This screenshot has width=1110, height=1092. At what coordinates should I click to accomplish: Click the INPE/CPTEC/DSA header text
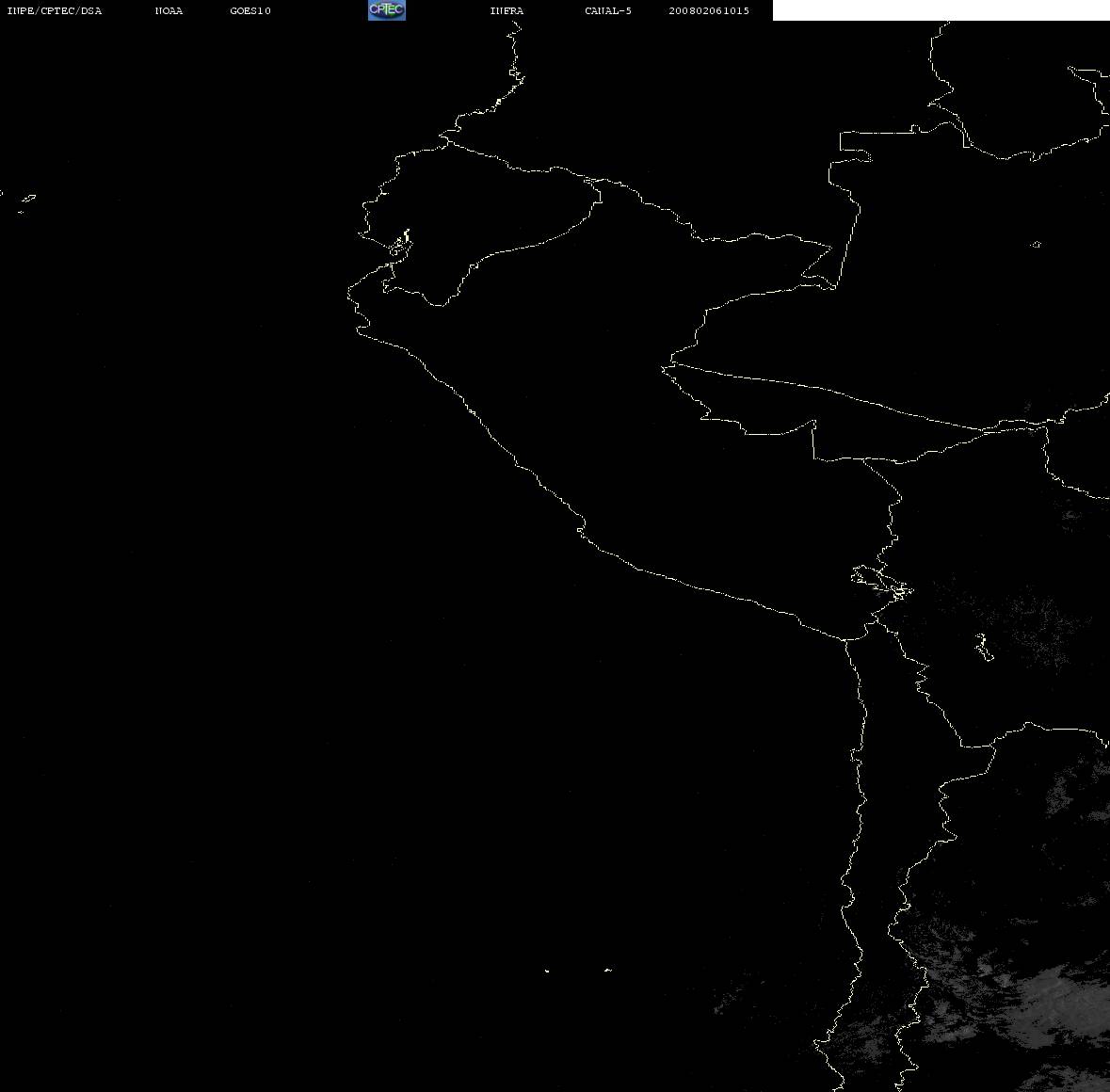click(x=55, y=10)
